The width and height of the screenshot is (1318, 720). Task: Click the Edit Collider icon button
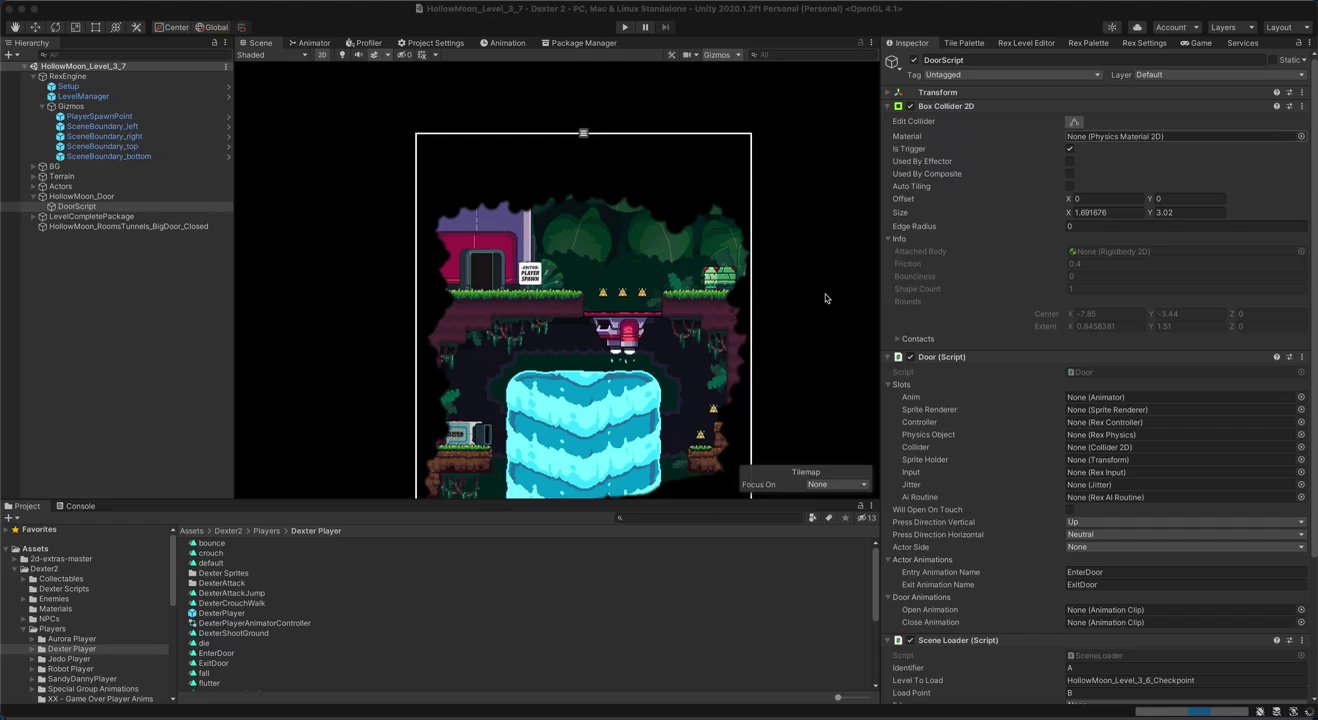point(1074,122)
